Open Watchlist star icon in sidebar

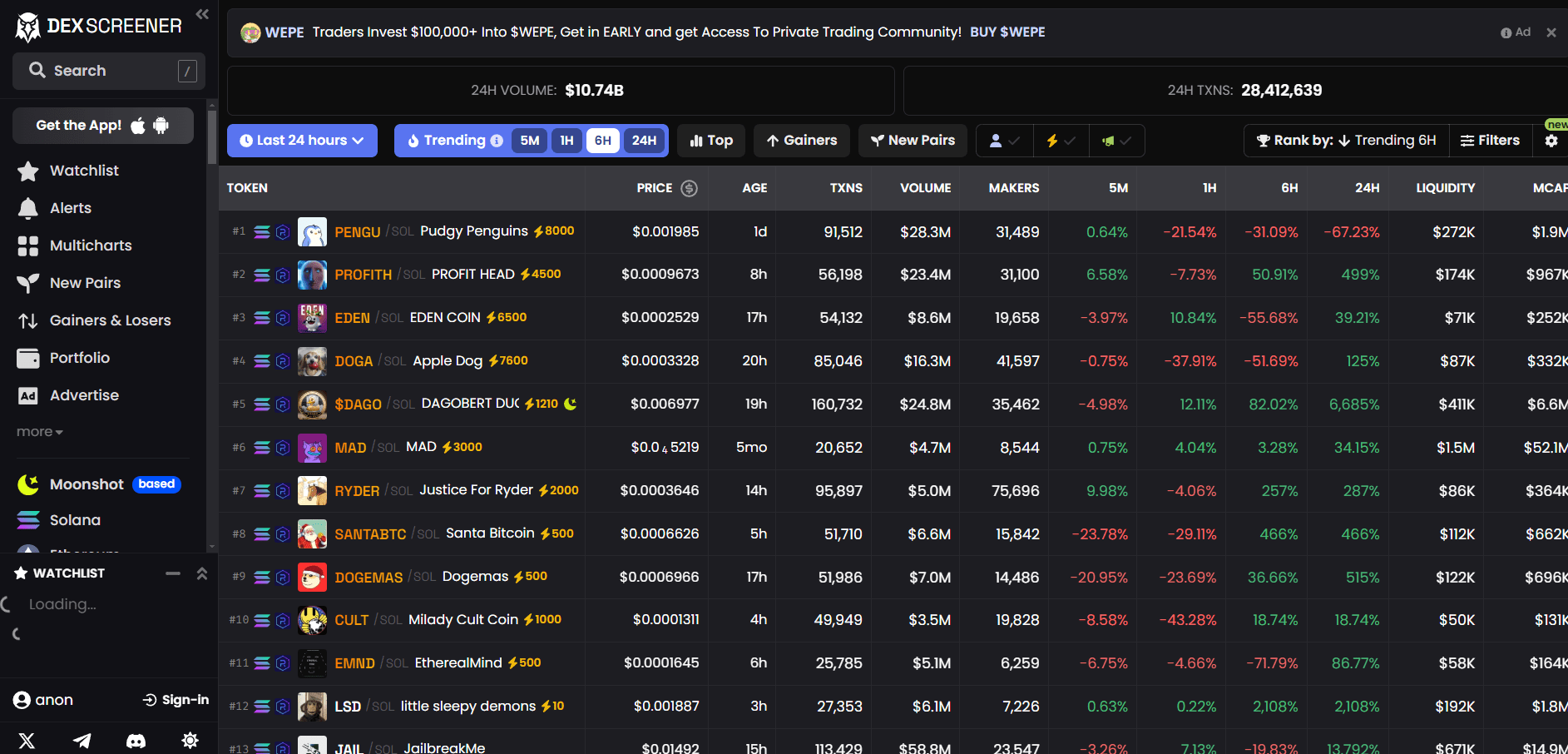28,171
